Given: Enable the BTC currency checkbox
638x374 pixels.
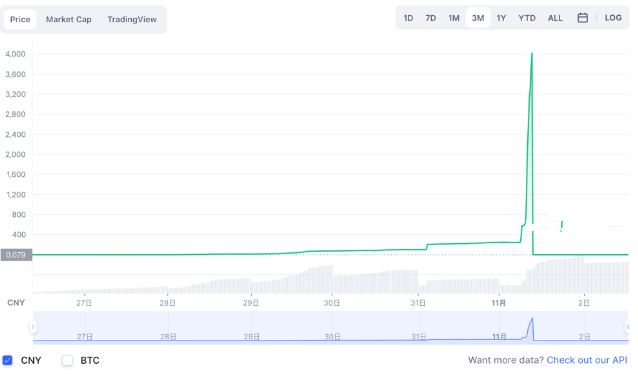Looking at the screenshot, I should [67, 360].
